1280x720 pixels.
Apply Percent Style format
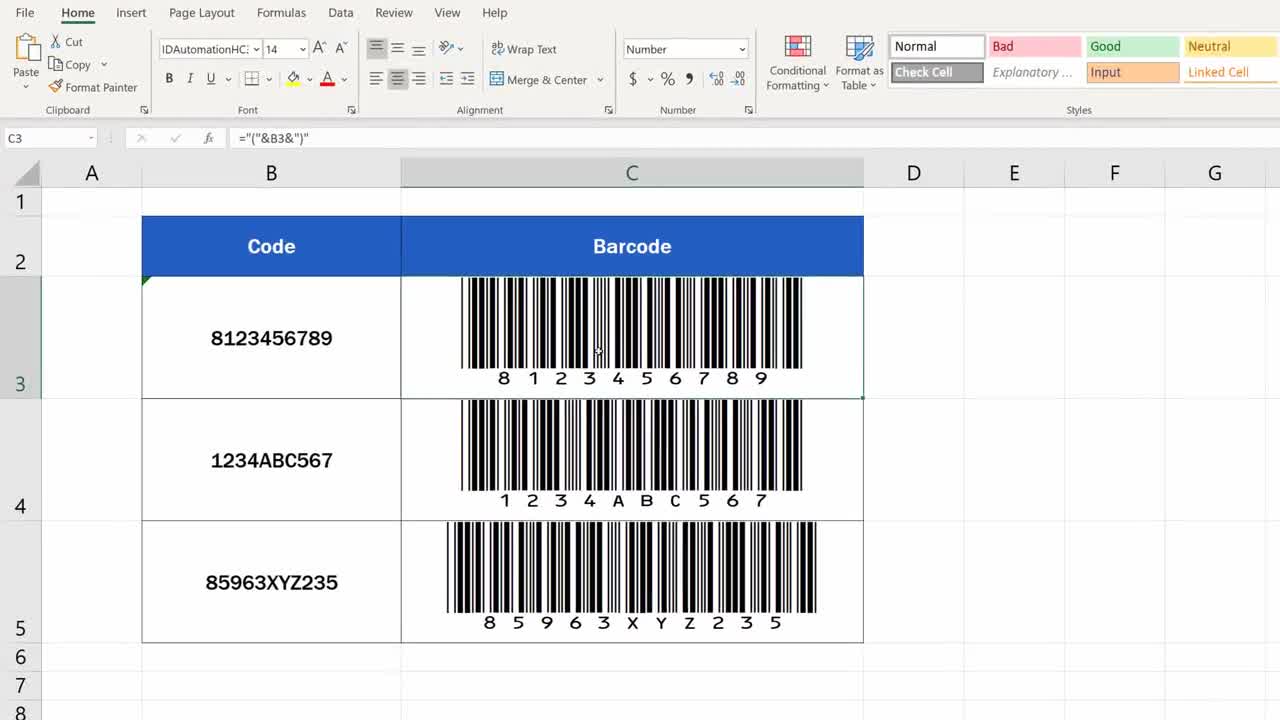[667, 79]
